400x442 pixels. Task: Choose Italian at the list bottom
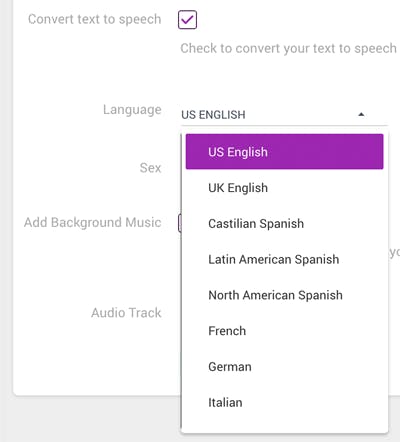[x=284, y=402]
